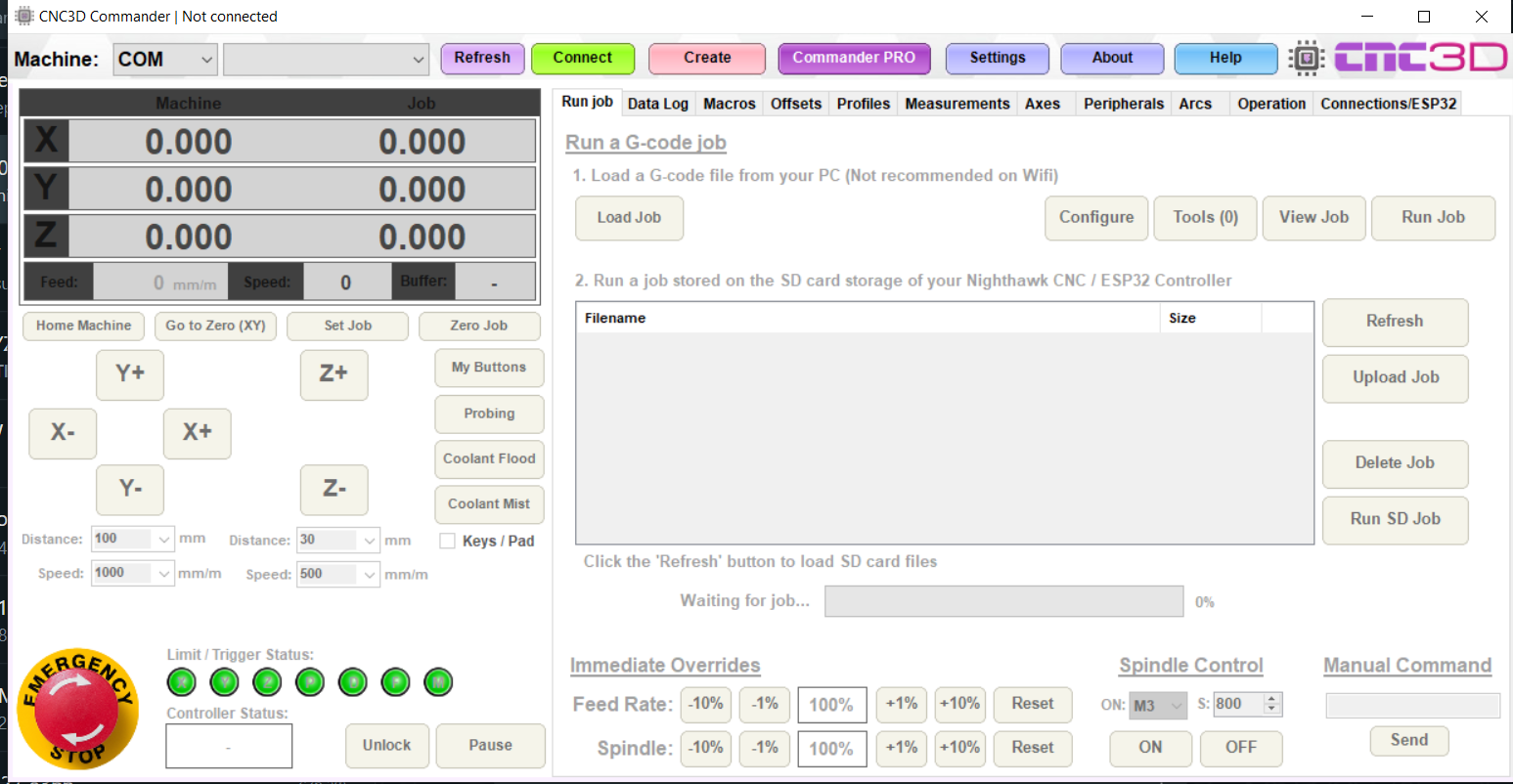Open the spindle M3 mode dropdown
The width and height of the screenshot is (1513, 784).
[1158, 705]
